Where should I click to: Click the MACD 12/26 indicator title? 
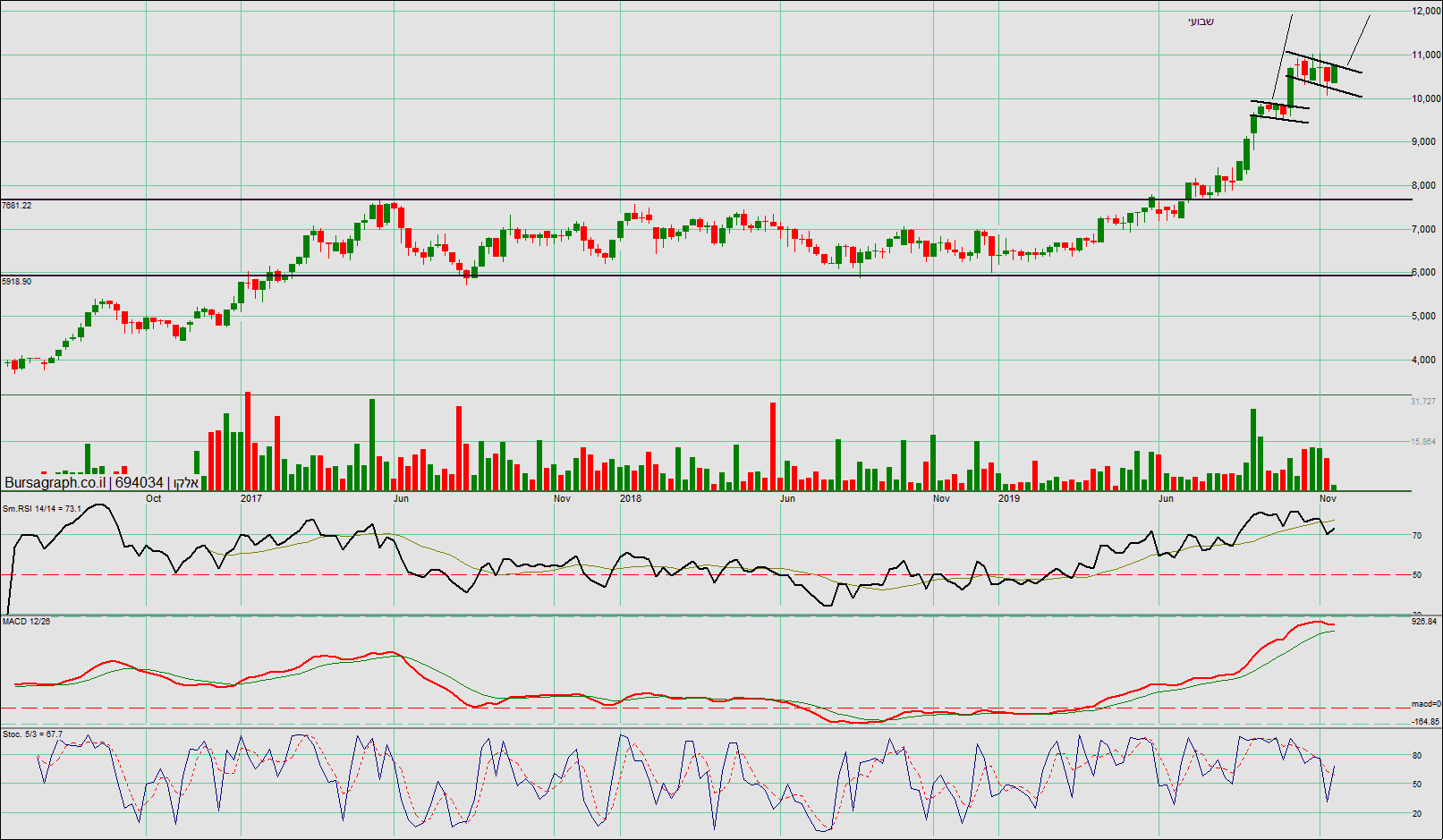(27, 621)
